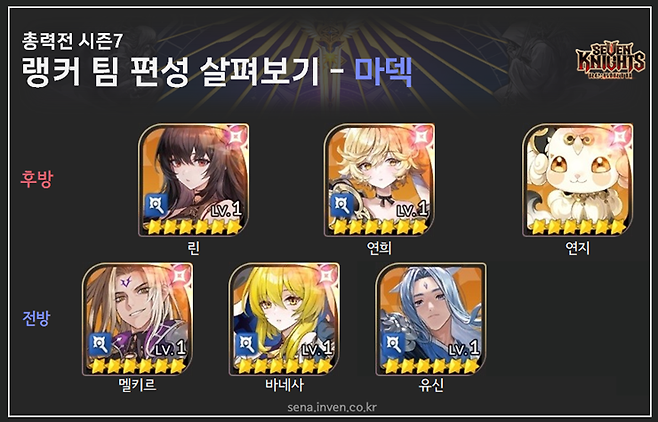
Task: Click the 린 hero portrait
Action: pyautogui.click(x=193, y=180)
